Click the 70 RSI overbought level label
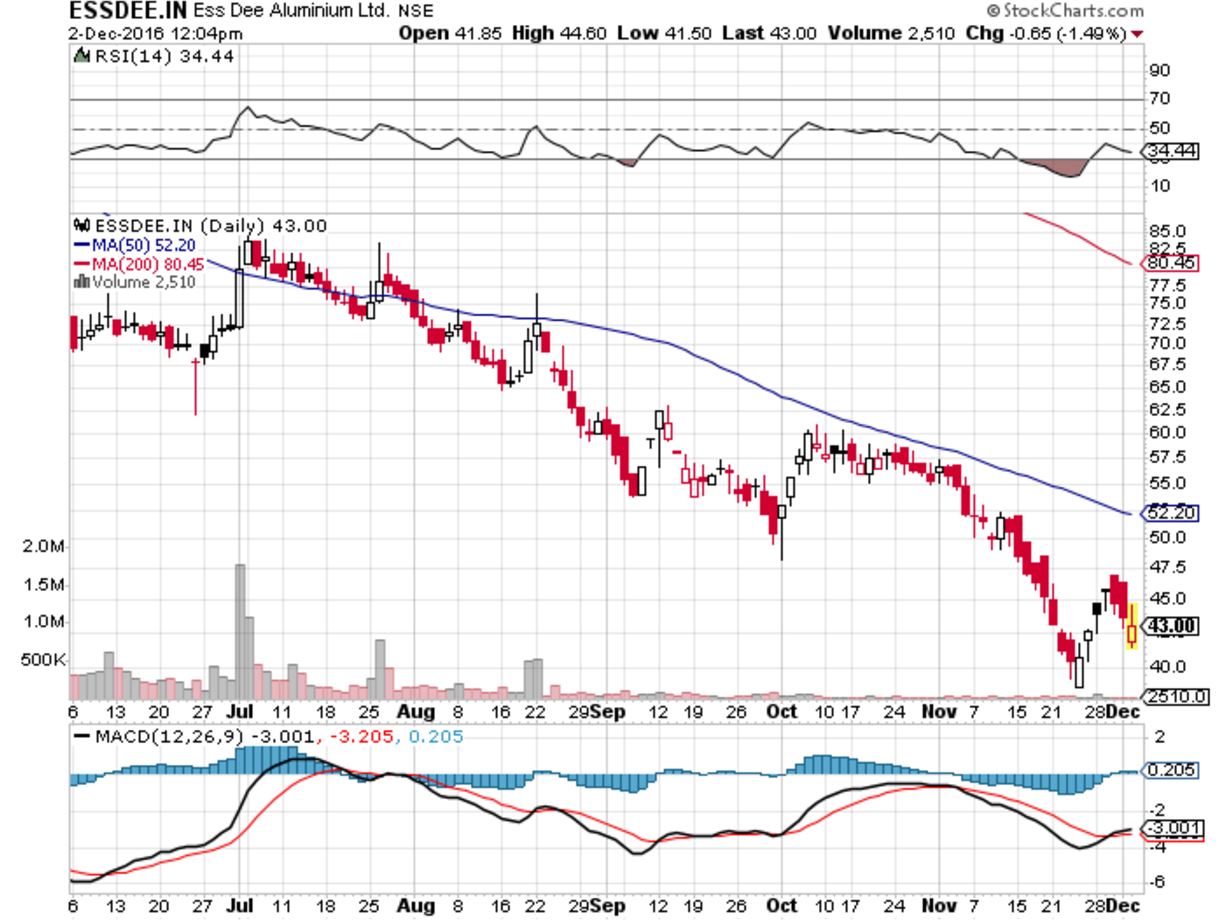The height and width of the screenshot is (921, 1232). tap(1160, 99)
